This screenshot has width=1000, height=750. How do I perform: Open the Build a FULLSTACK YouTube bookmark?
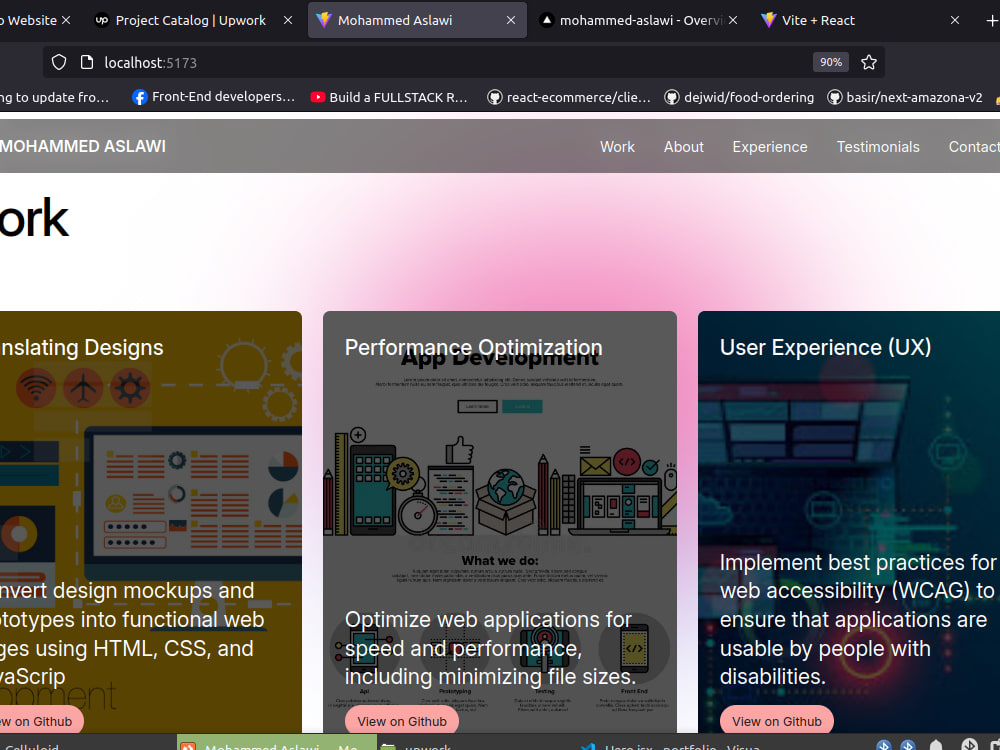389,97
